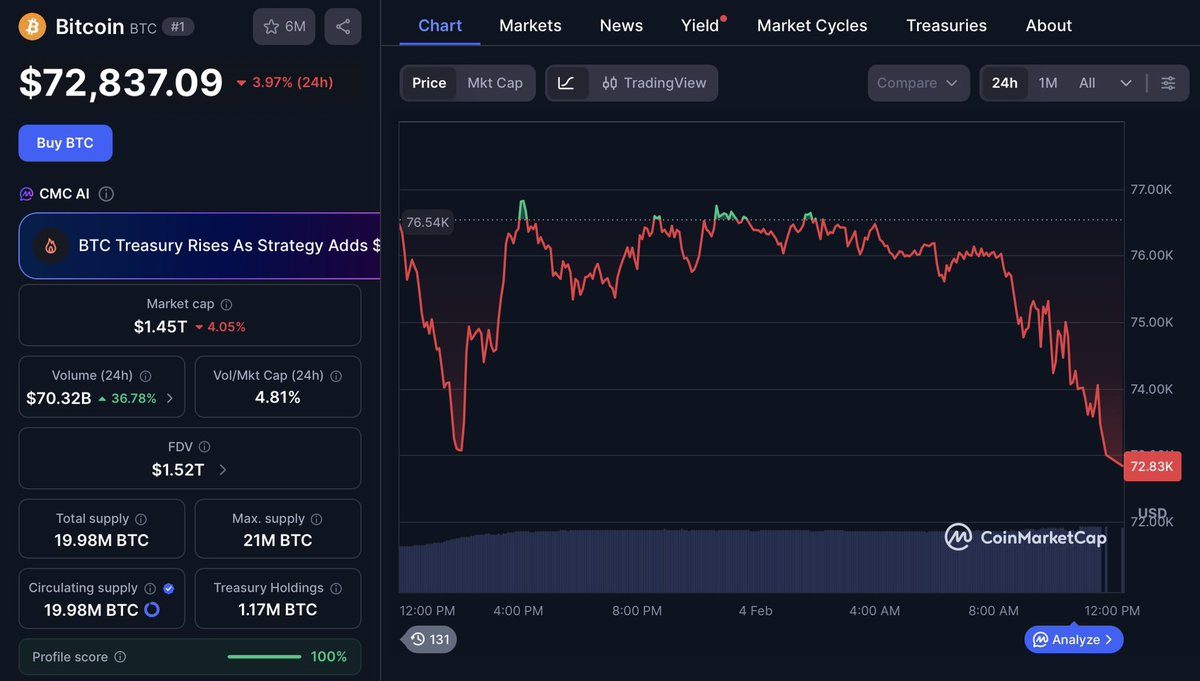The width and height of the screenshot is (1200, 681).
Task: Open the Yield tab
Action: pyautogui.click(x=700, y=26)
